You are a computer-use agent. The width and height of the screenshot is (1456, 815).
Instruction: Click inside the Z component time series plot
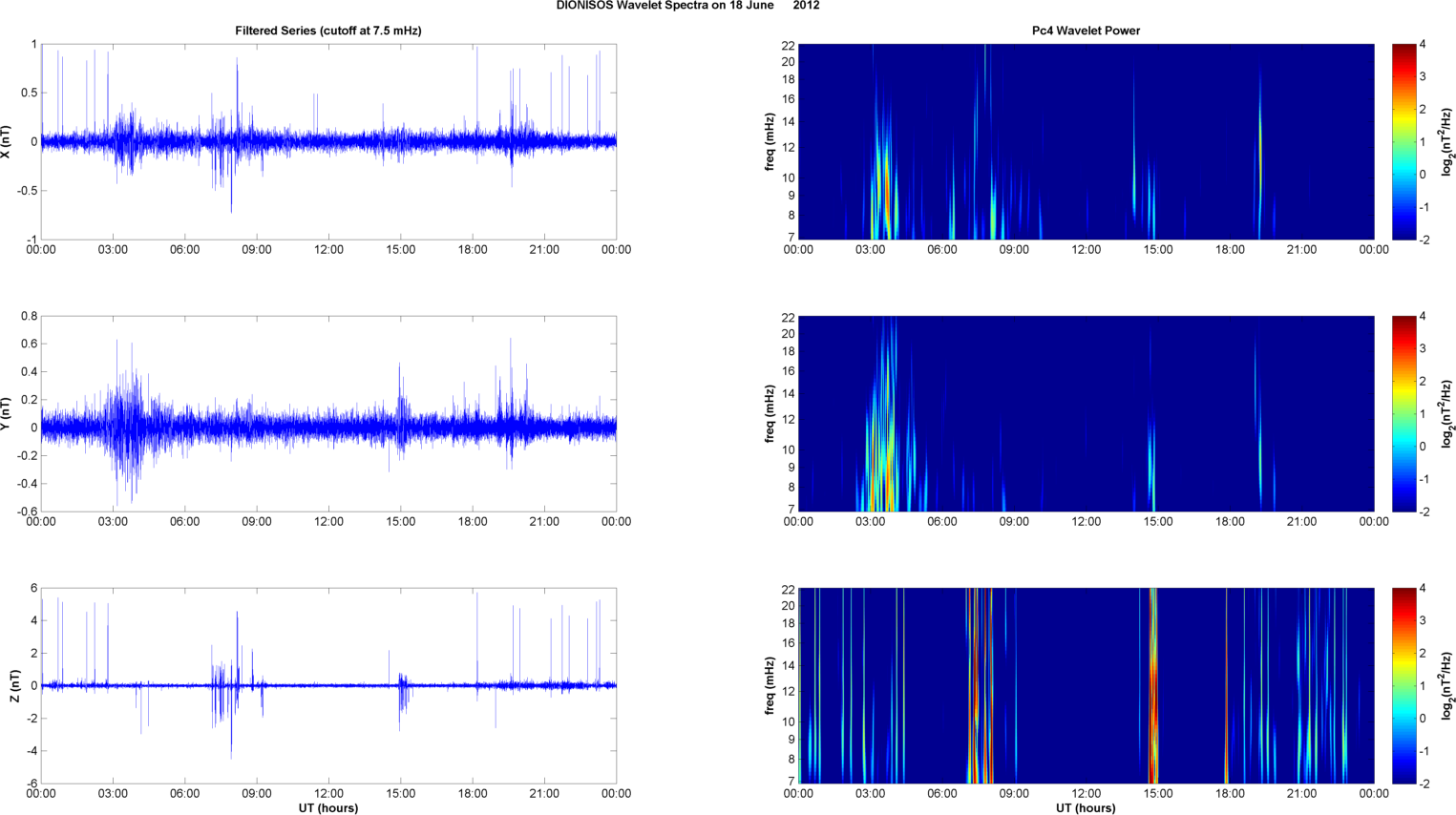tap(328, 685)
